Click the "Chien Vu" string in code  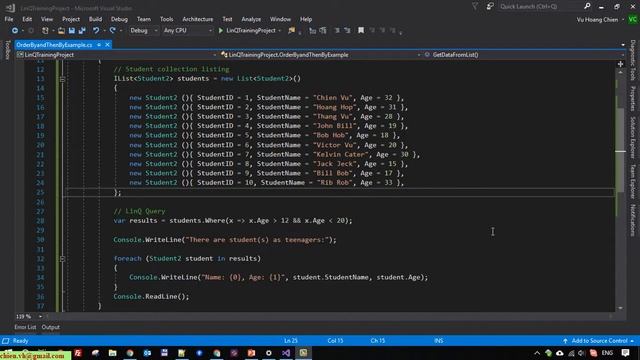(x=332, y=98)
